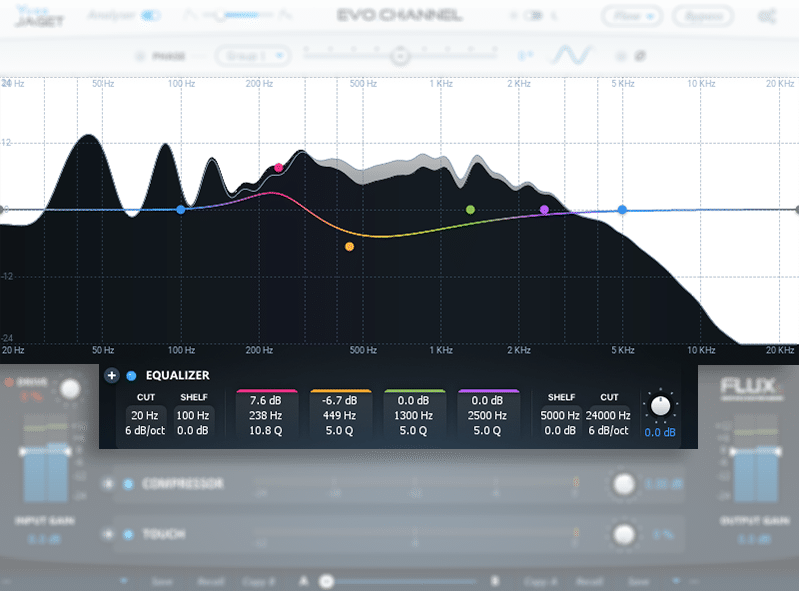Toggle the Analyzer switch

pyautogui.click(x=151, y=15)
